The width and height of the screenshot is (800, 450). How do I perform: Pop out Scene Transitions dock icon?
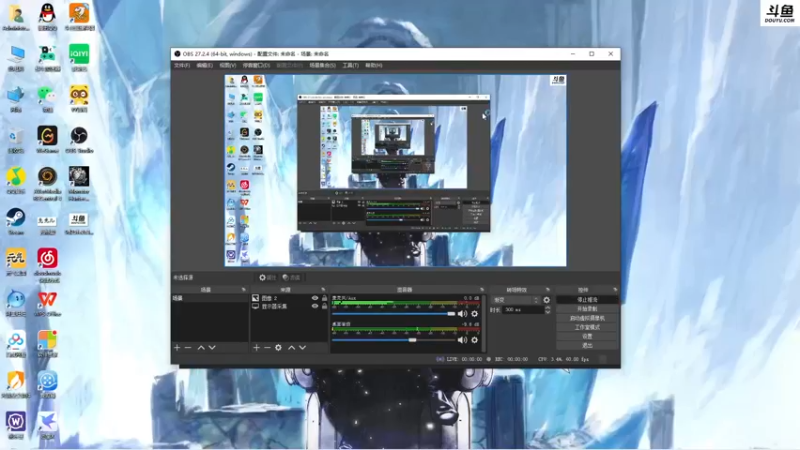tap(548, 290)
